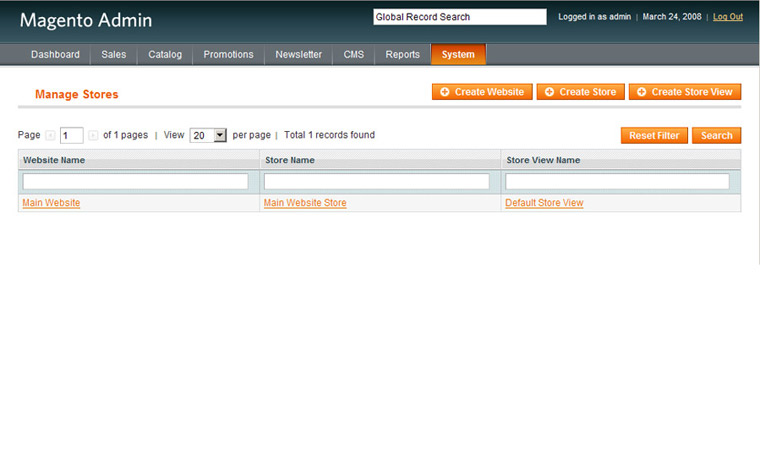
Task: Click the 'Logged in as admin' text
Action: pos(594,16)
